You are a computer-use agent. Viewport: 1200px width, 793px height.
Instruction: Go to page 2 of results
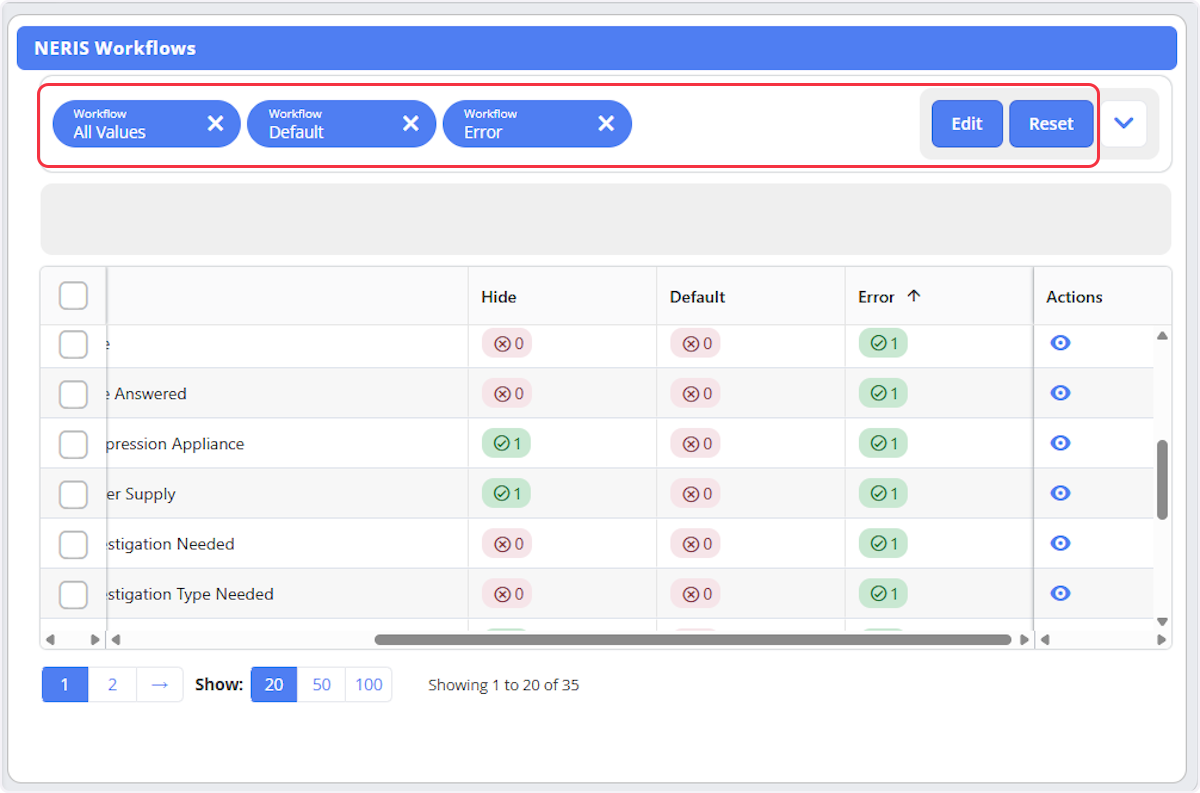point(112,685)
